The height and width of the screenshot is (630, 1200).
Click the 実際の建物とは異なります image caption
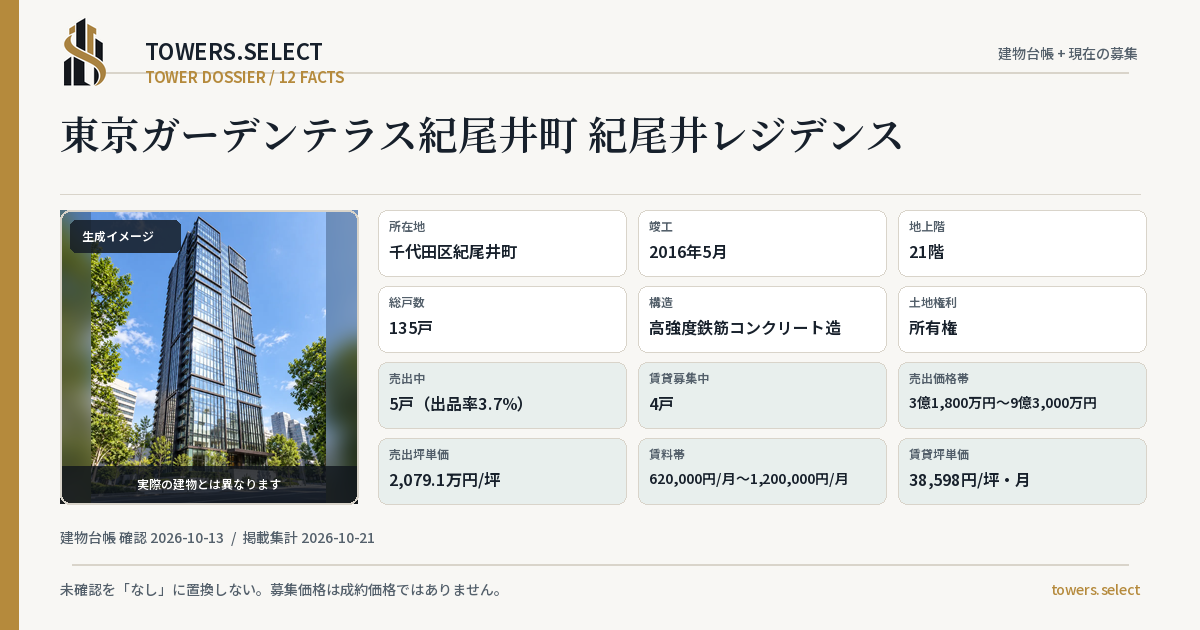click(209, 484)
